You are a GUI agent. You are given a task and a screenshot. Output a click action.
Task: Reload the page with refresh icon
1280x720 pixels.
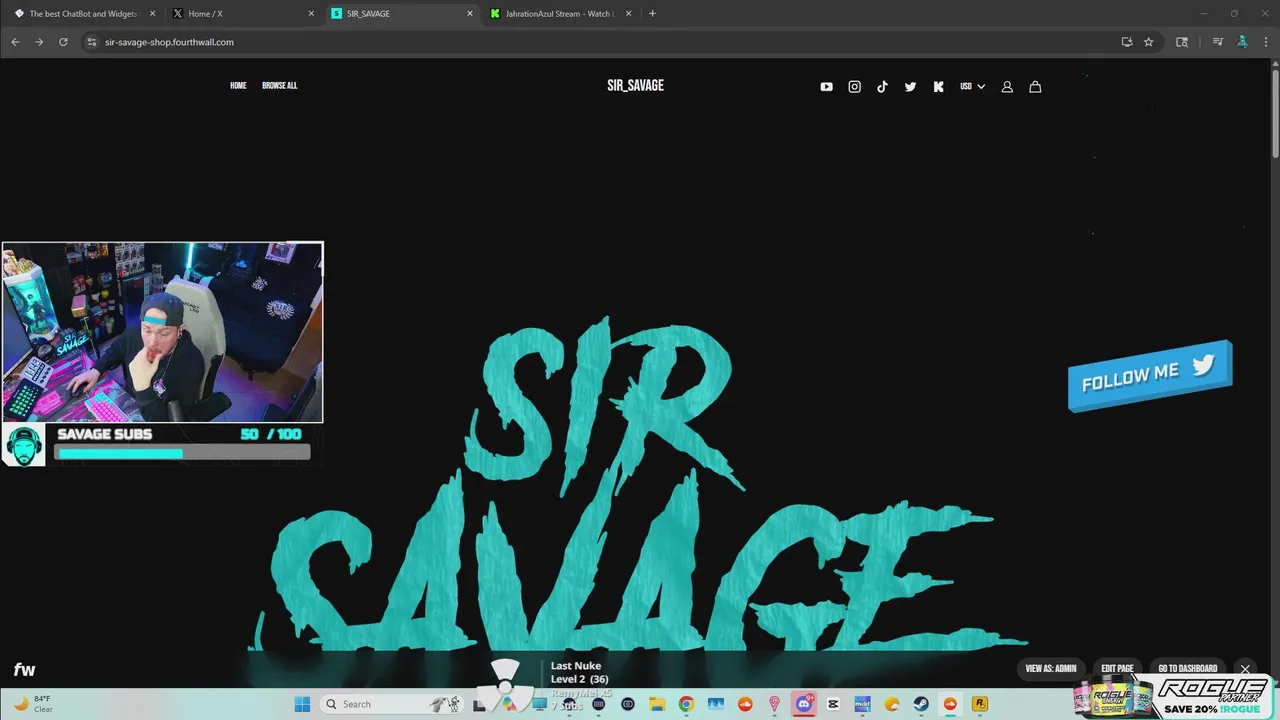63,42
